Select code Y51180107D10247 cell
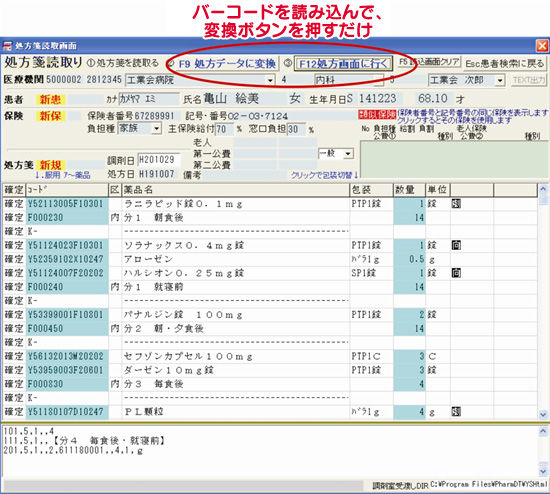 click(x=67, y=412)
